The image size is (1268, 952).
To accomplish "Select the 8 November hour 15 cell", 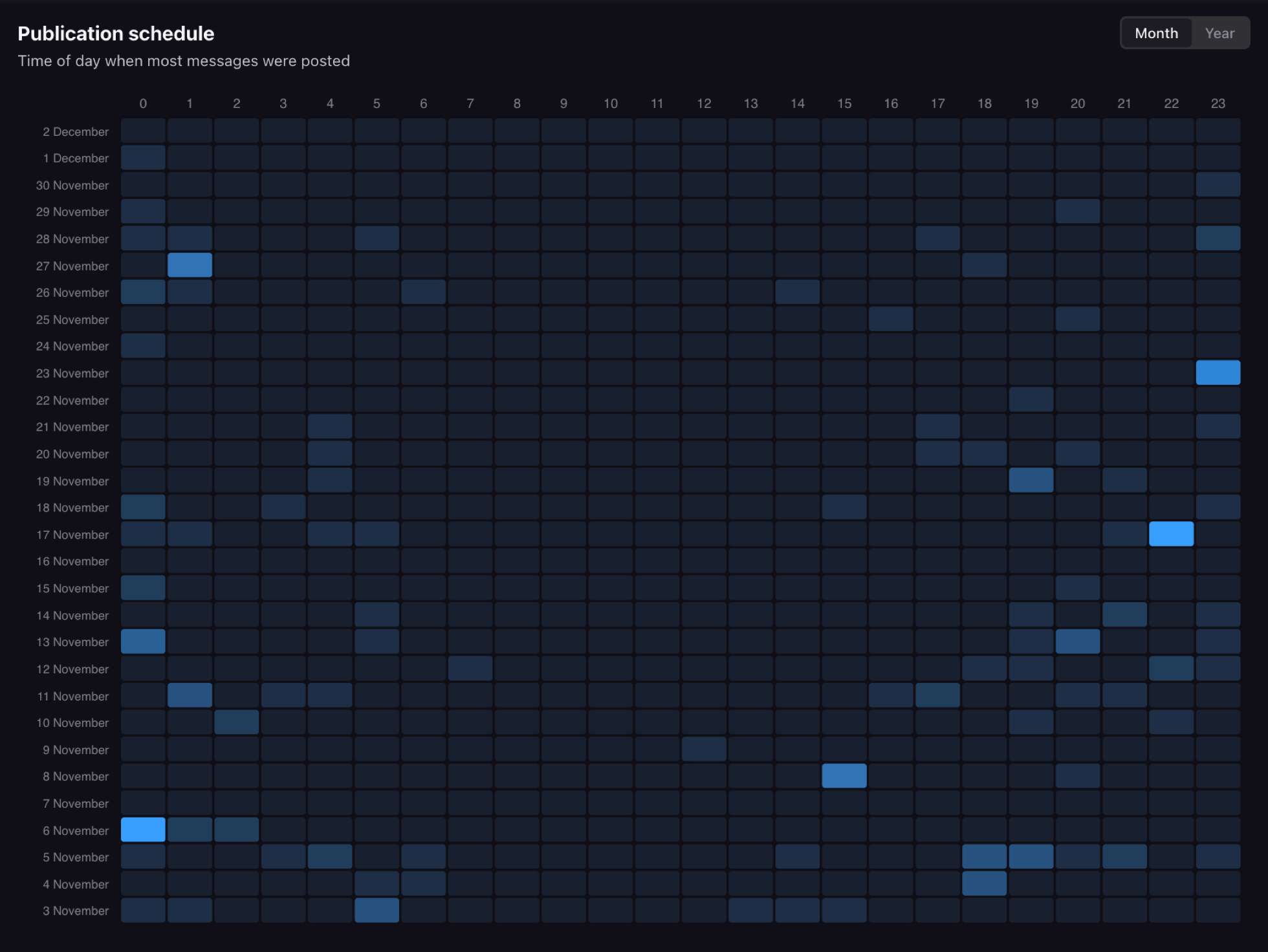I will pos(844,776).
